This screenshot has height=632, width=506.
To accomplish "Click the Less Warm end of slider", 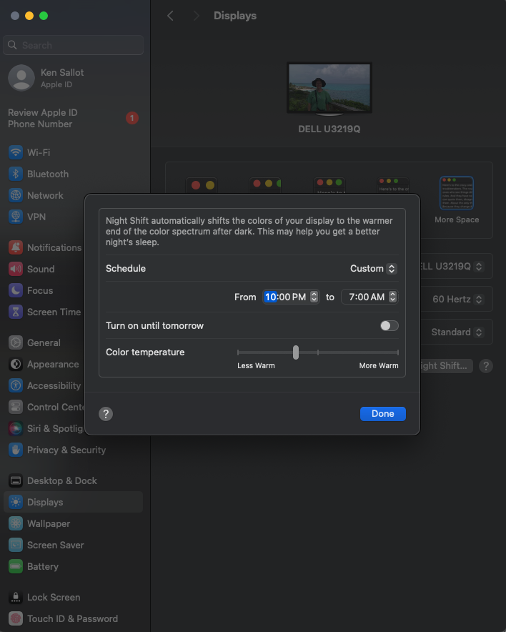I will pyautogui.click(x=238, y=352).
